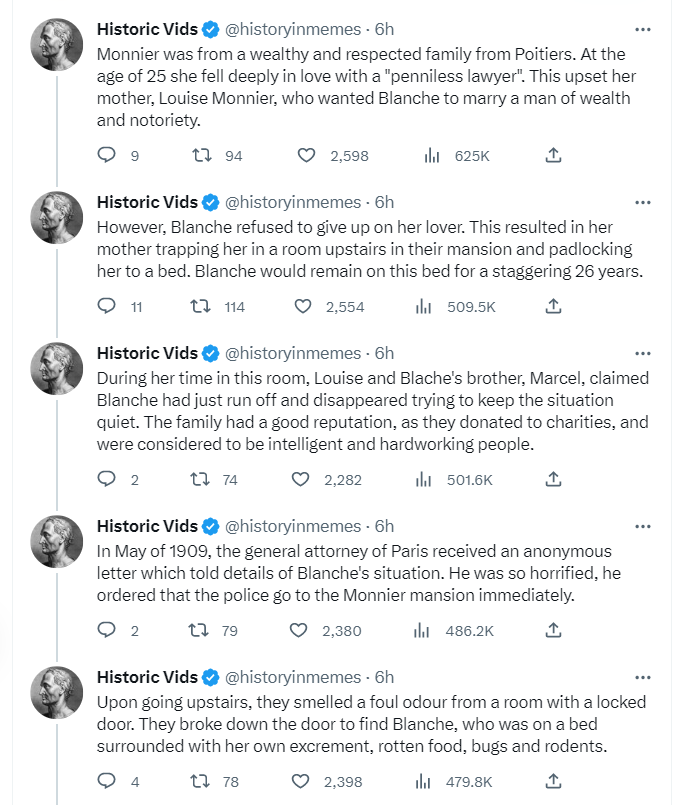Retweet the post with 94 retweets
The width and height of the screenshot is (680, 805).
click(202, 155)
